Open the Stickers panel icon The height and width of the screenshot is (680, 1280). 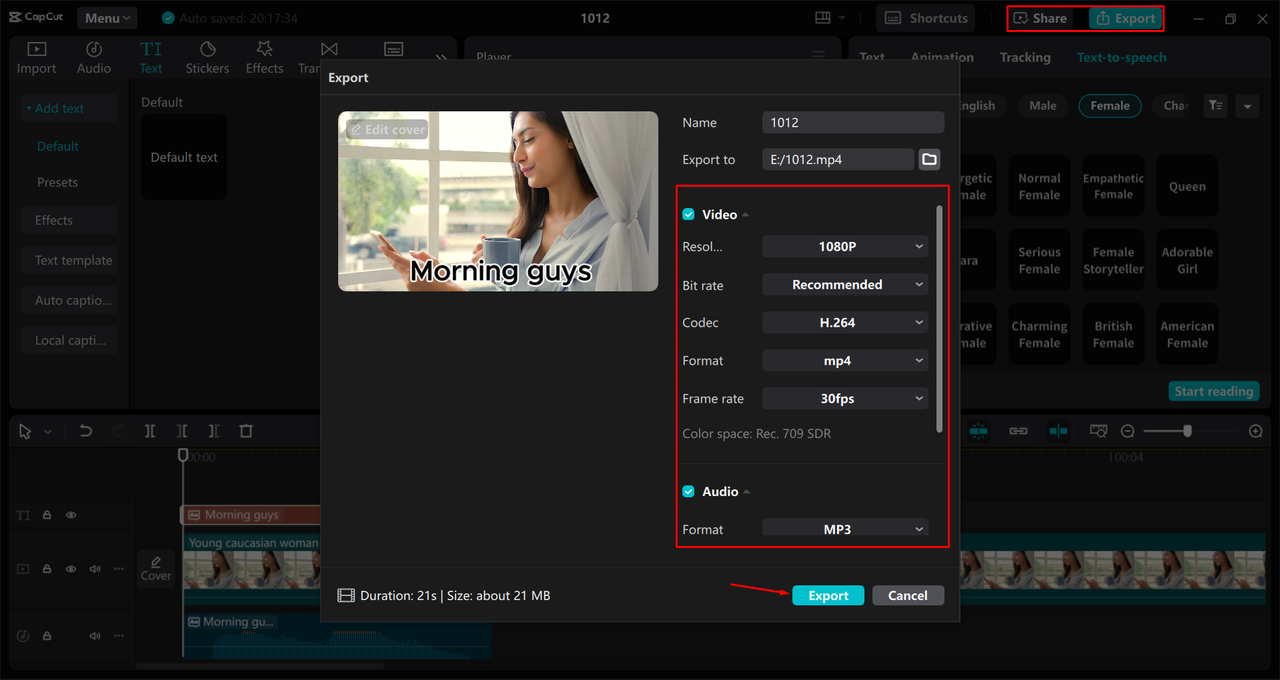(x=207, y=58)
